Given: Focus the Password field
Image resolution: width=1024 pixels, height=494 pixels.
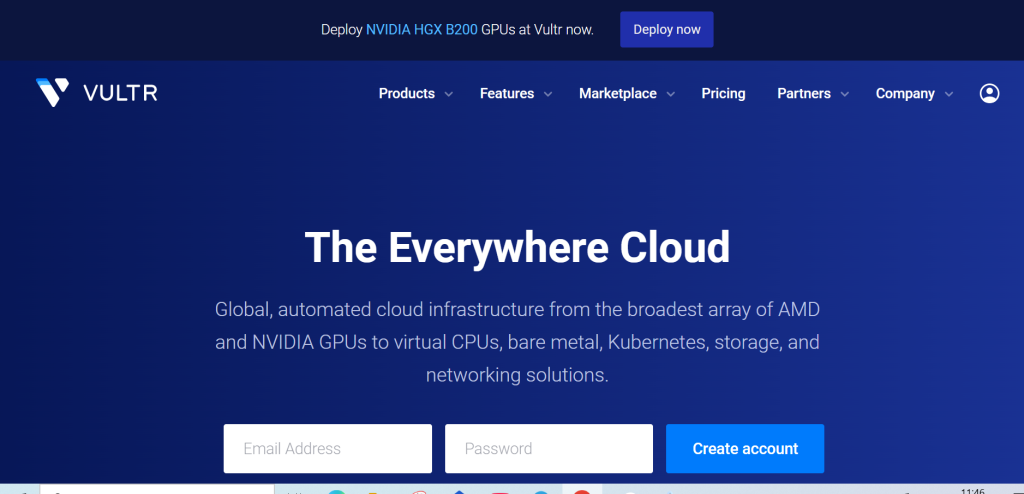Looking at the screenshot, I should point(549,449).
